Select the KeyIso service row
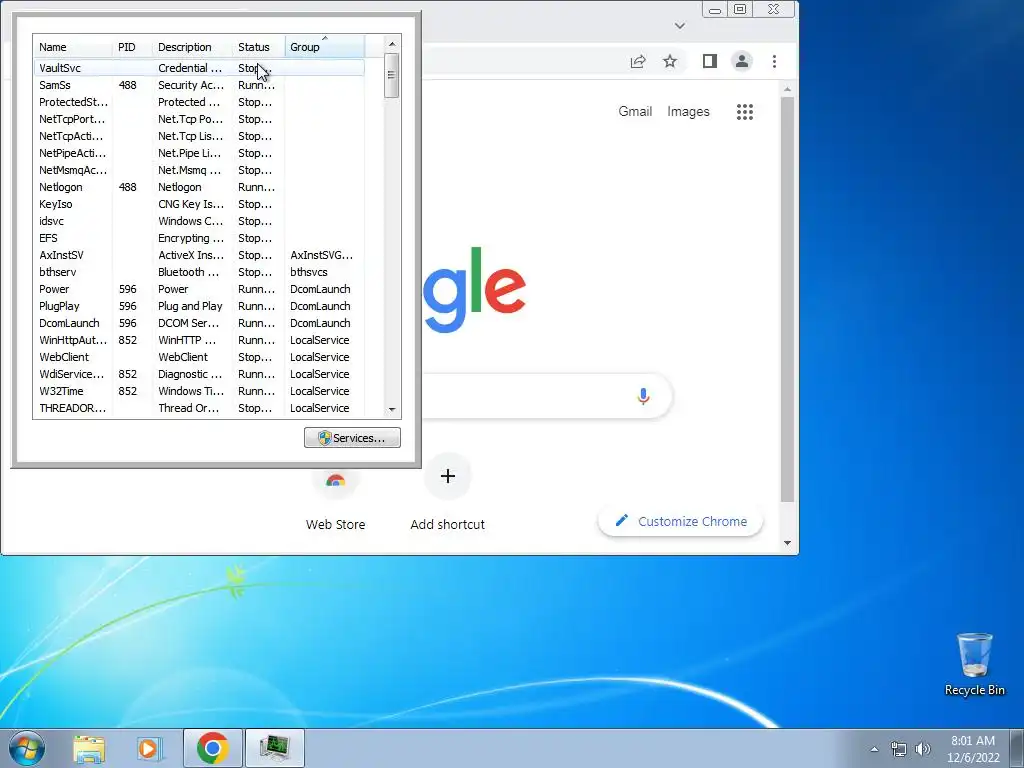 199,204
